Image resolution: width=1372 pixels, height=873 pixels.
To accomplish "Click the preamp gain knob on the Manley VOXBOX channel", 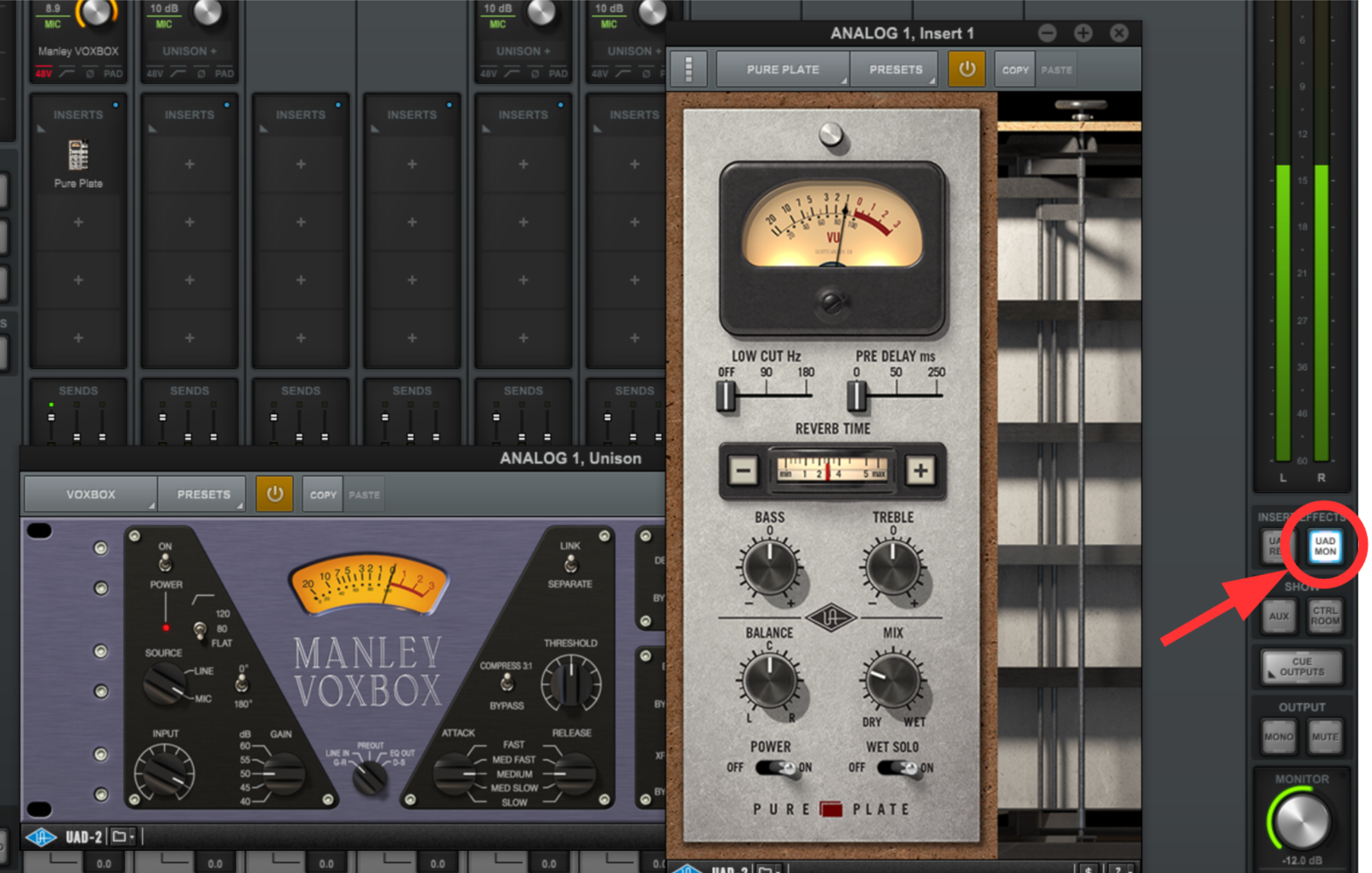I will pos(97,11).
